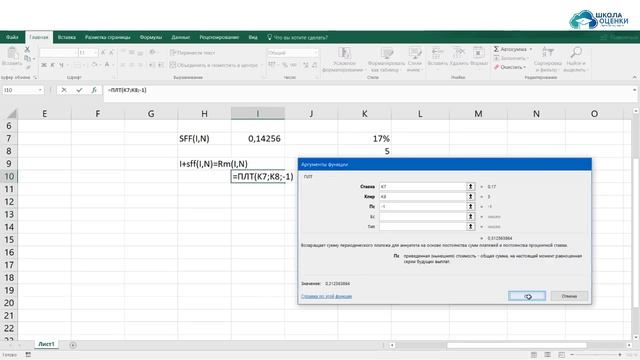Confirm formula entry with the checkmark icon
This screenshot has height=360, width=640.
point(79,90)
